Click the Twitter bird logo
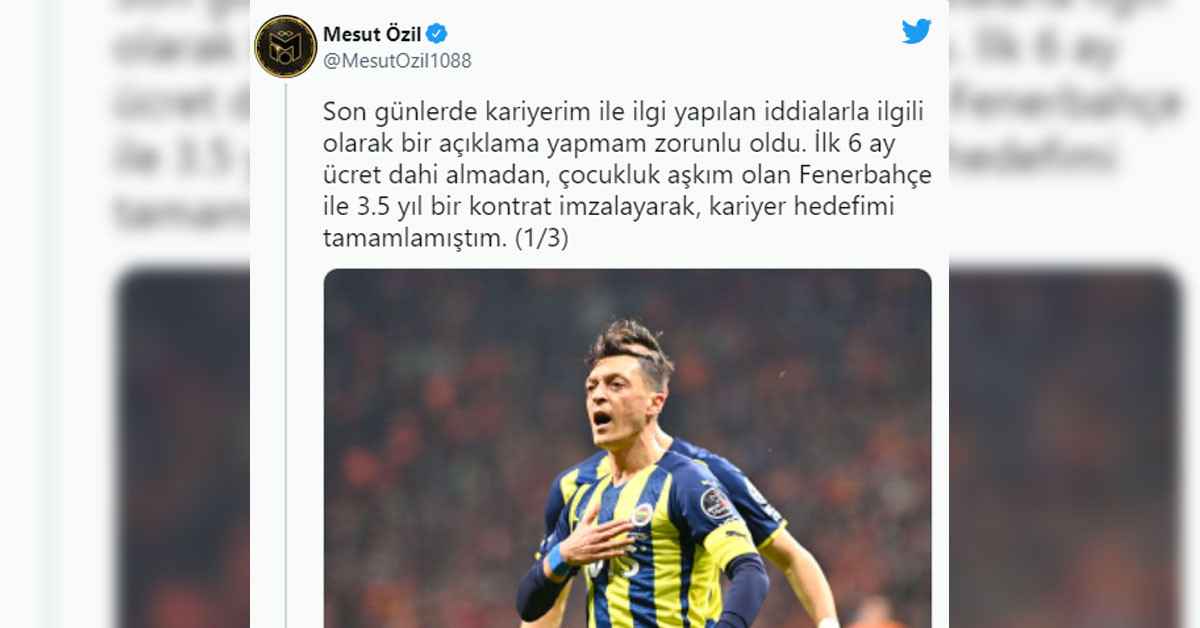1200x628 pixels. [x=916, y=31]
